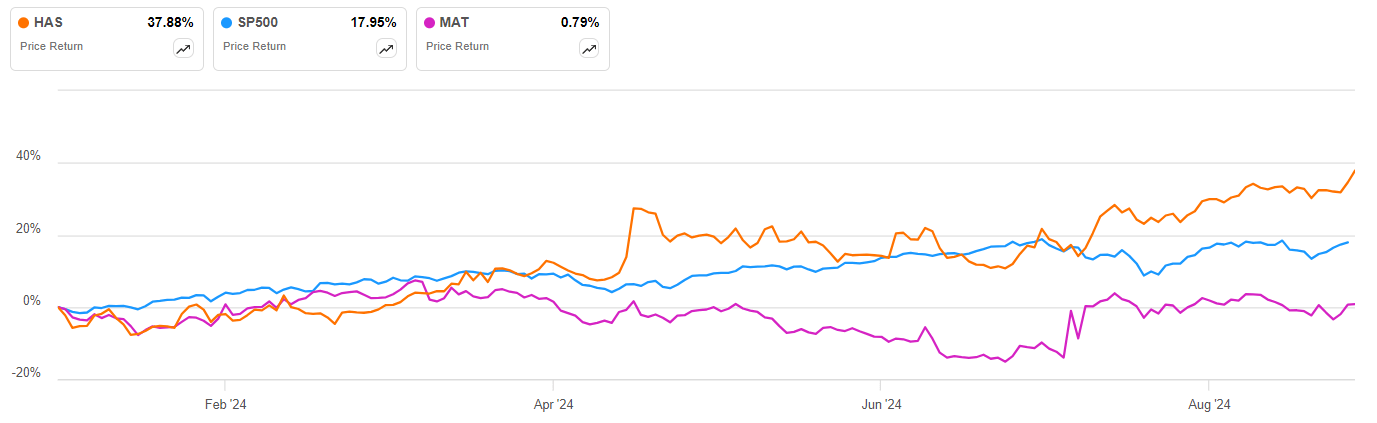The image size is (1377, 423).
Task: Click the blue SP500 color dot
Action: (228, 22)
